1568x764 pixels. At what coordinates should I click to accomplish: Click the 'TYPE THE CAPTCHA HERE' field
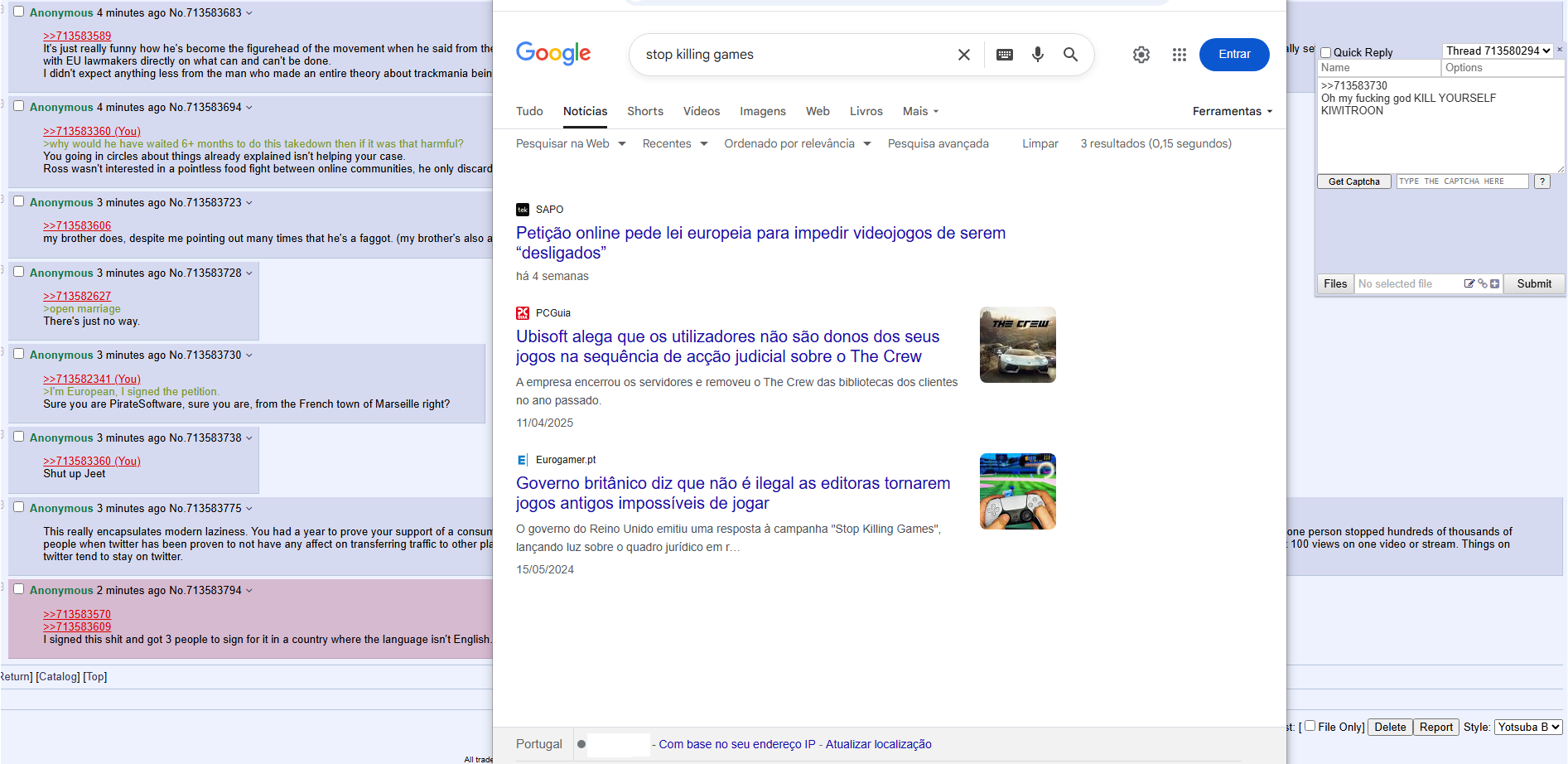[x=1462, y=181]
